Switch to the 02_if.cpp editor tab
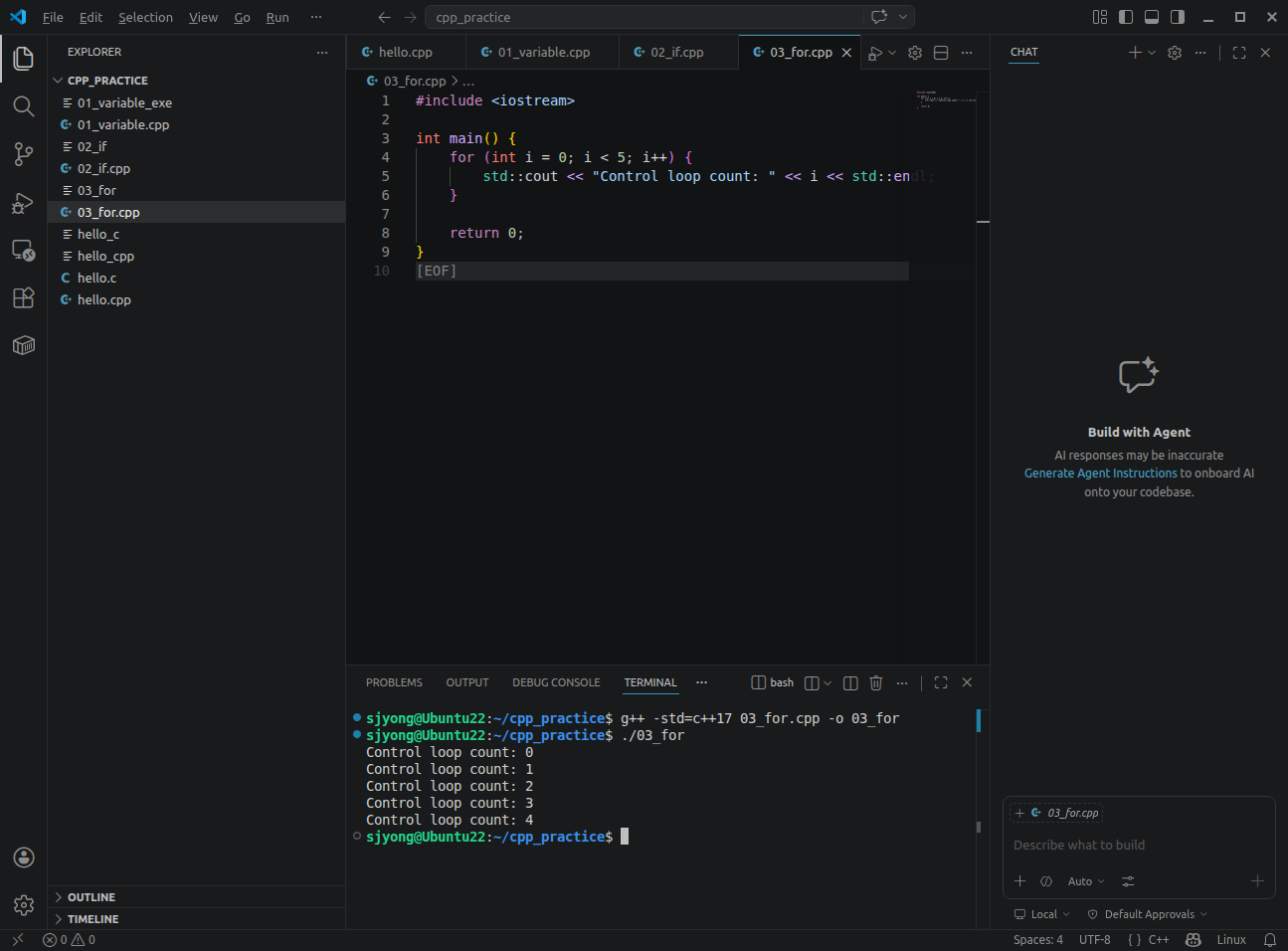 coord(676,53)
